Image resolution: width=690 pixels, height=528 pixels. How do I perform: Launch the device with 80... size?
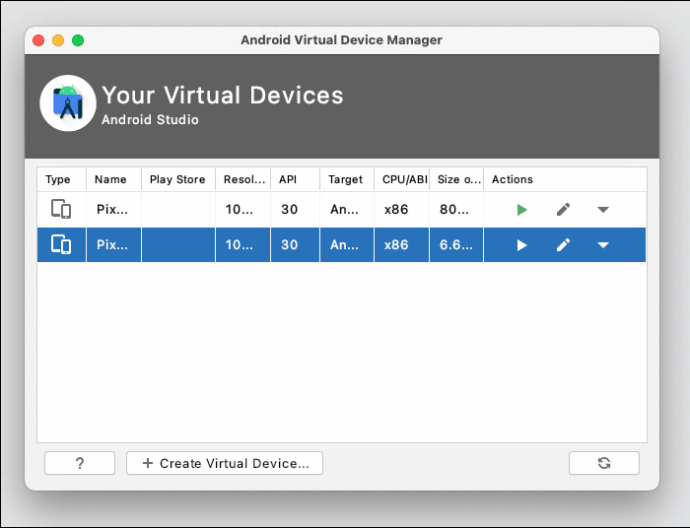coord(522,210)
